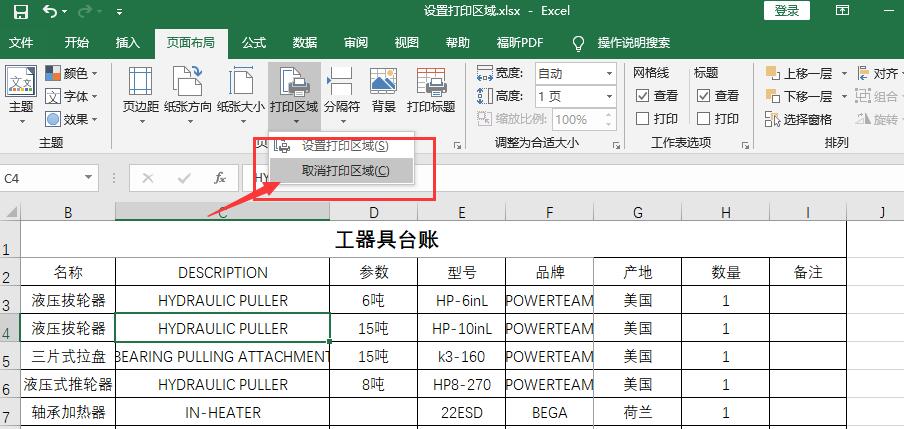Open the 福昕PDF tab

[x=519, y=43]
